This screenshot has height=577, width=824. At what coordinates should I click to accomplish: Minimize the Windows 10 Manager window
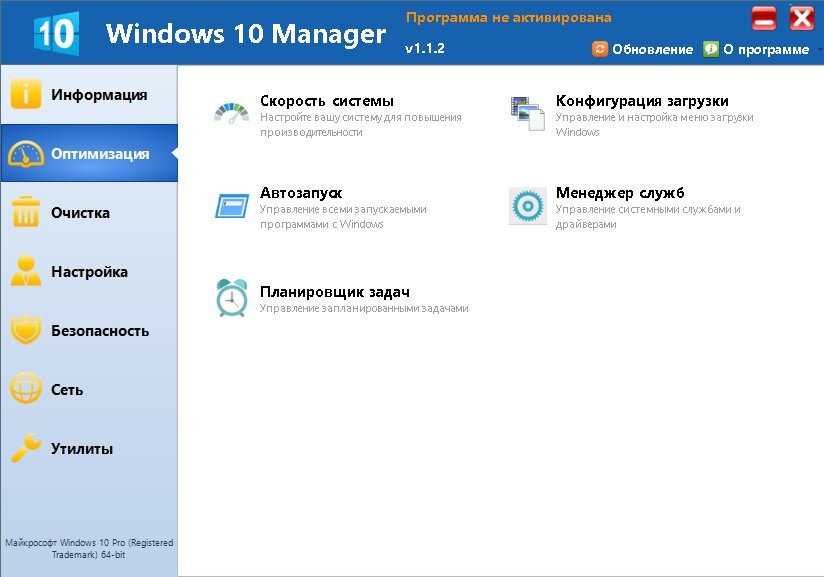pyautogui.click(x=764, y=19)
